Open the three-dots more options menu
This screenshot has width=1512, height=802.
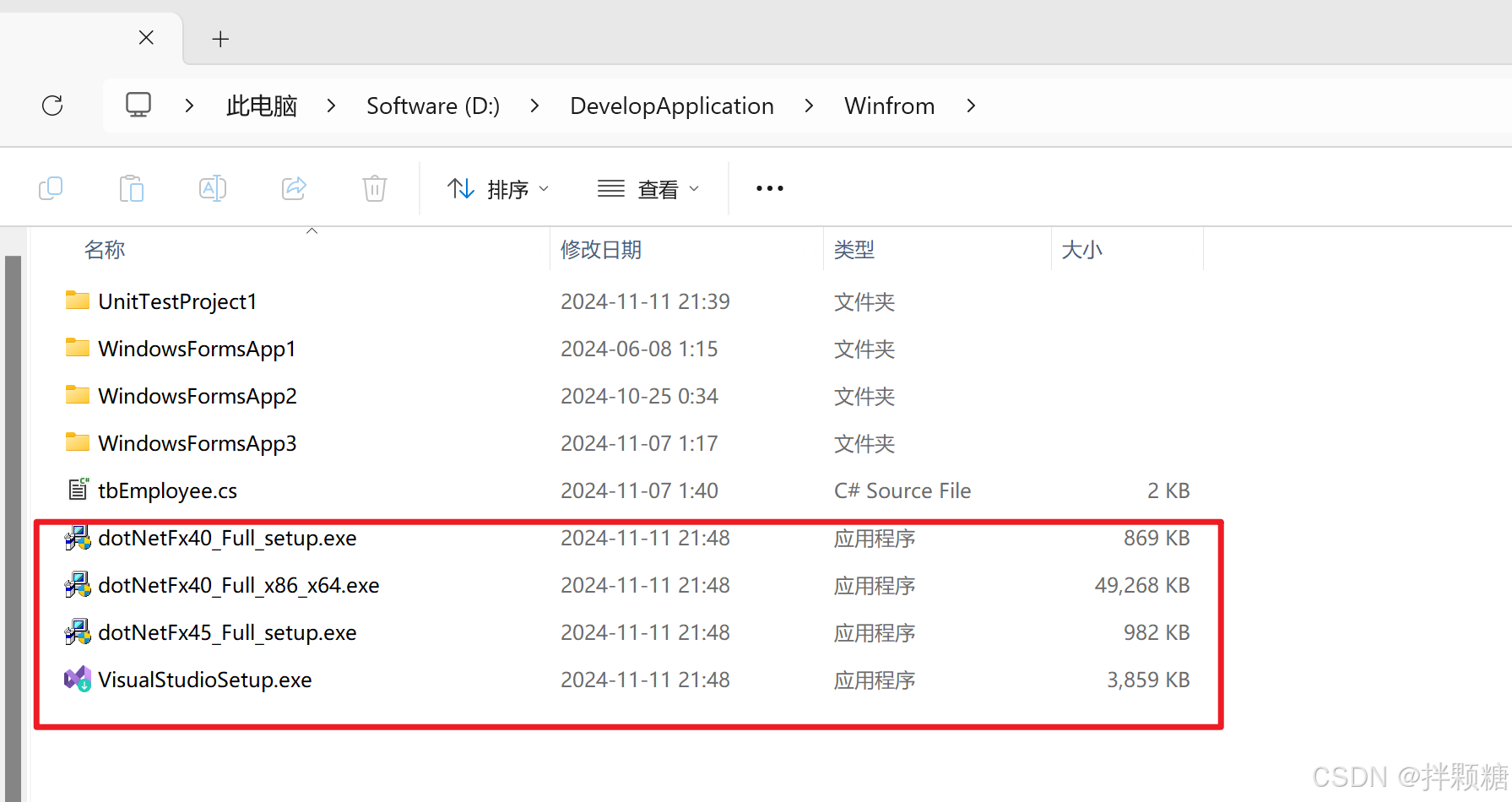point(770,188)
